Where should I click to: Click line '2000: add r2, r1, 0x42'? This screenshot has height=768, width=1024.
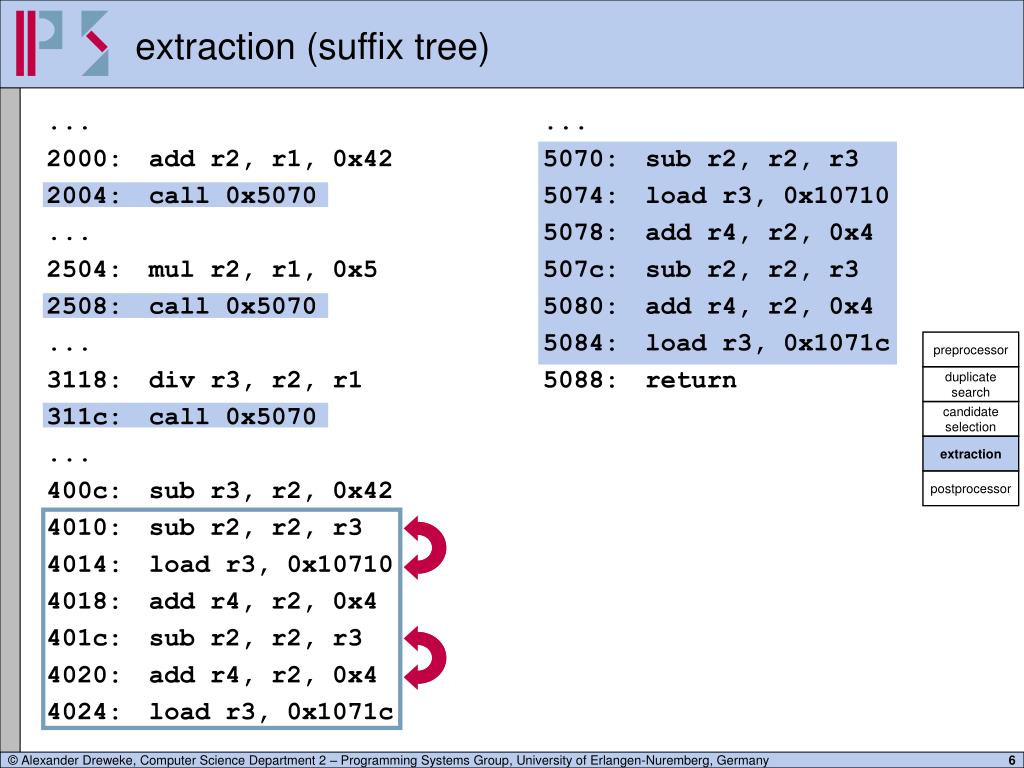[x=219, y=159]
